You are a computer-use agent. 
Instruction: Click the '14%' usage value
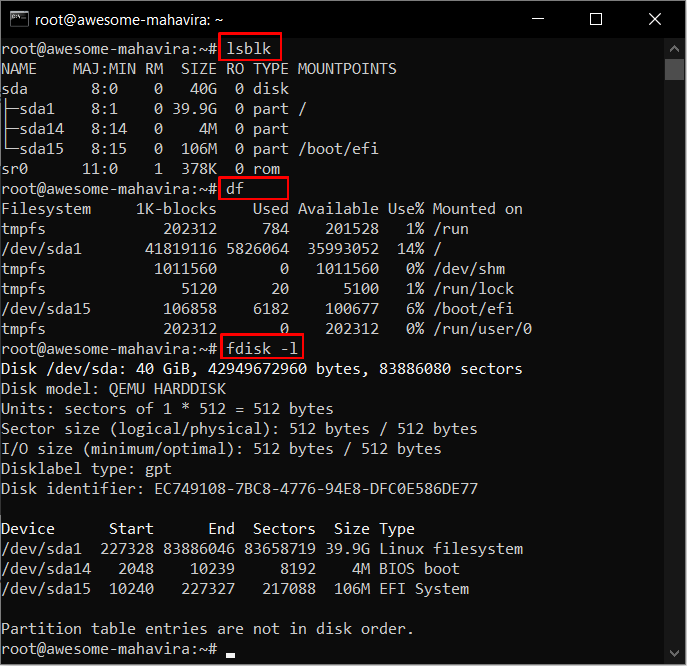(x=411, y=249)
